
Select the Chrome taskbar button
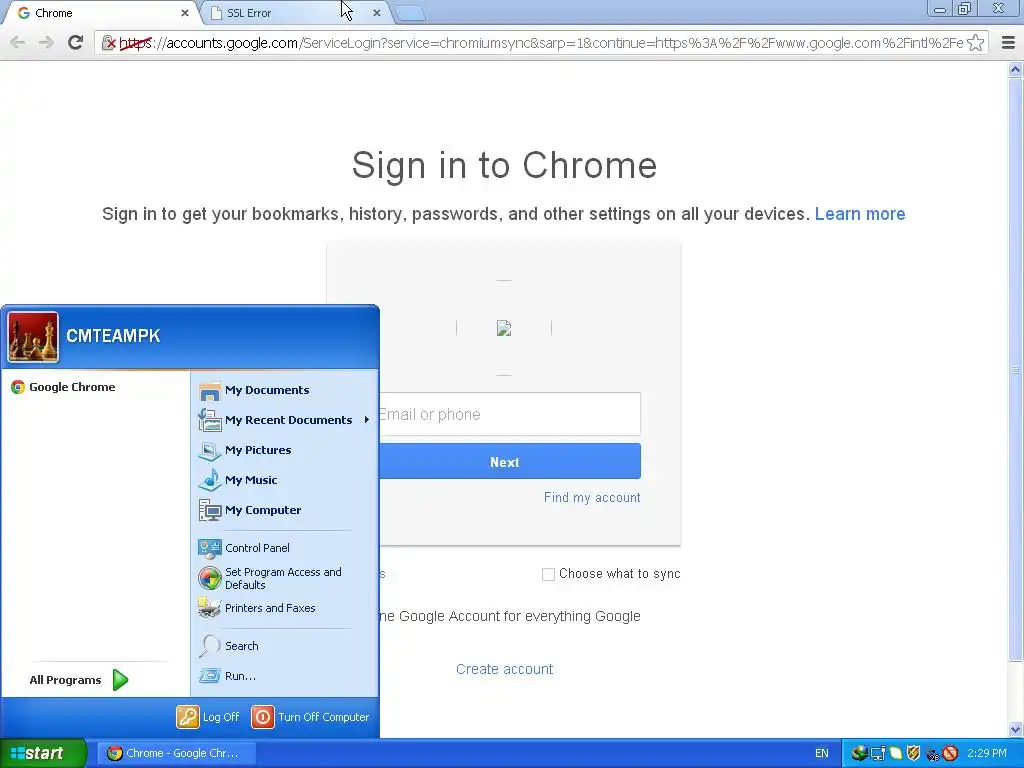[x=176, y=753]
